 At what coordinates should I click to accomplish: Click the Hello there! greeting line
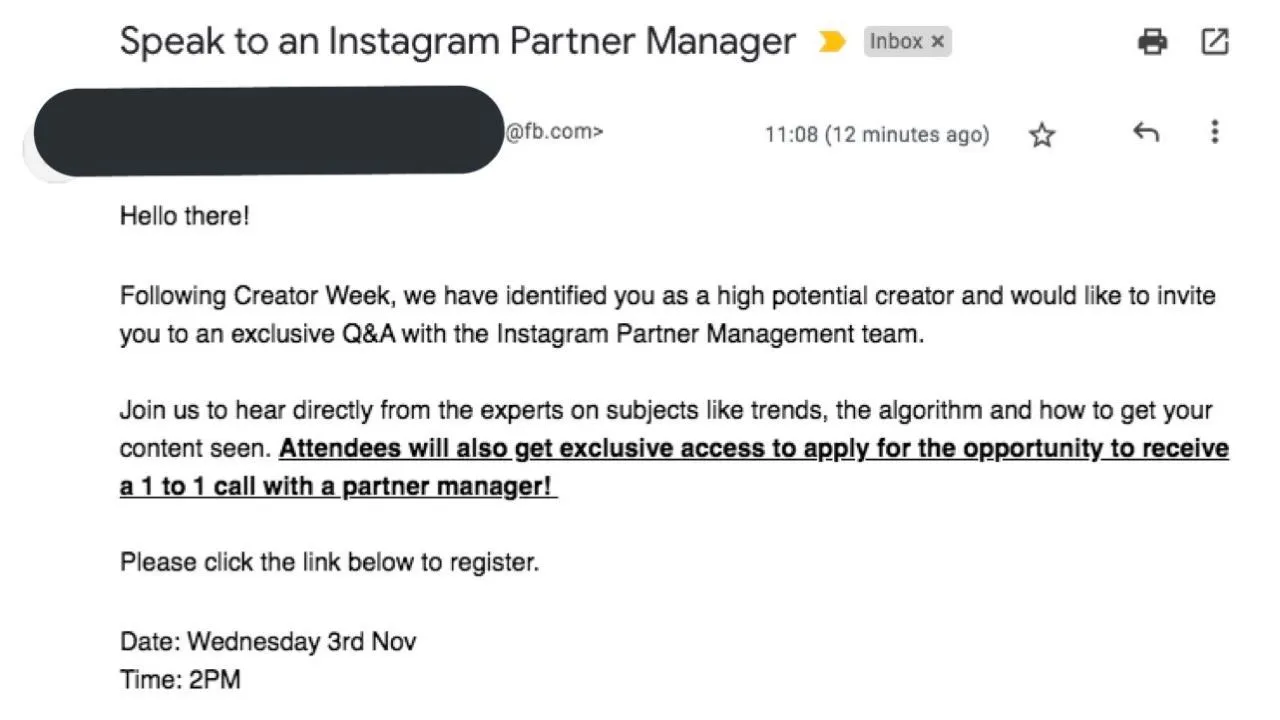point(184,215)
